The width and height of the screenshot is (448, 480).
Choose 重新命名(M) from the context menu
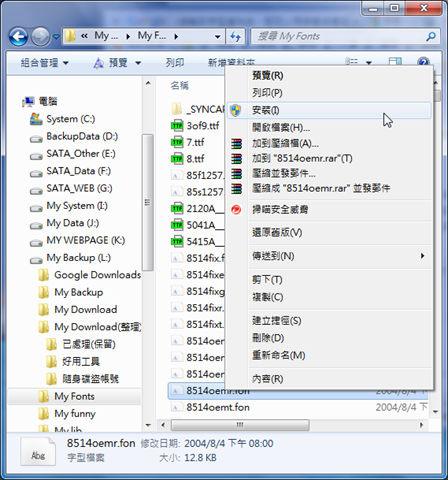pos(329,356)
